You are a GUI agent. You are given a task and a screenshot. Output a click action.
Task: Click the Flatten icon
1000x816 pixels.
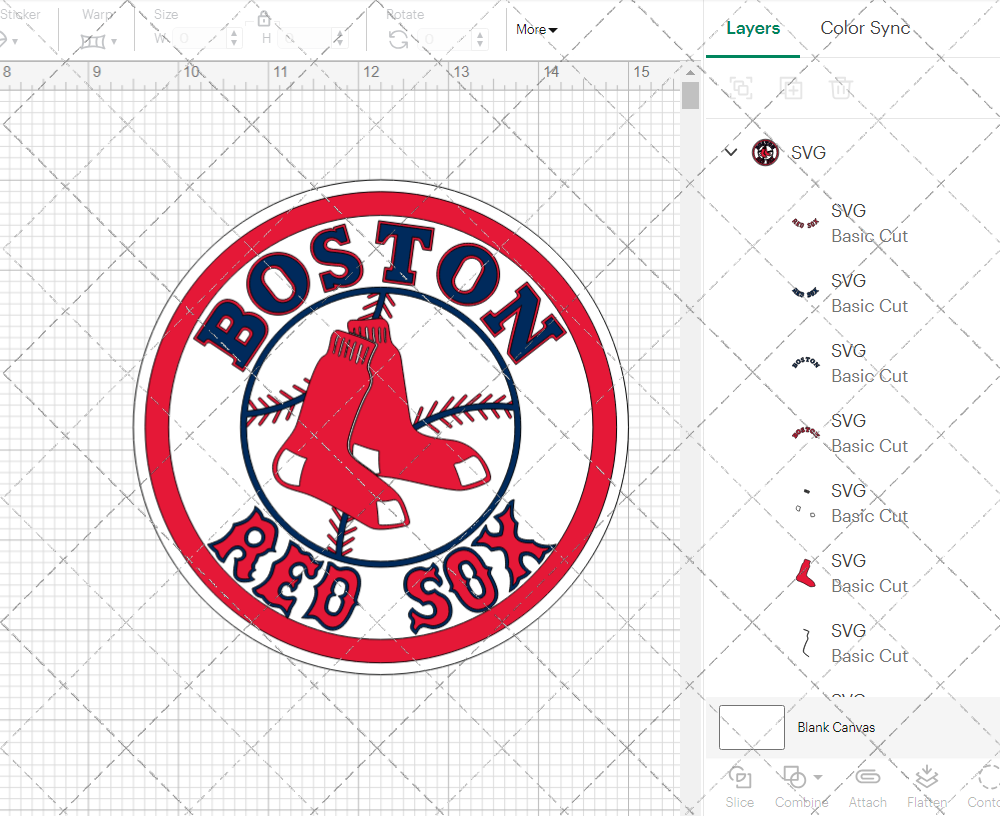click(x=926, y=785)
